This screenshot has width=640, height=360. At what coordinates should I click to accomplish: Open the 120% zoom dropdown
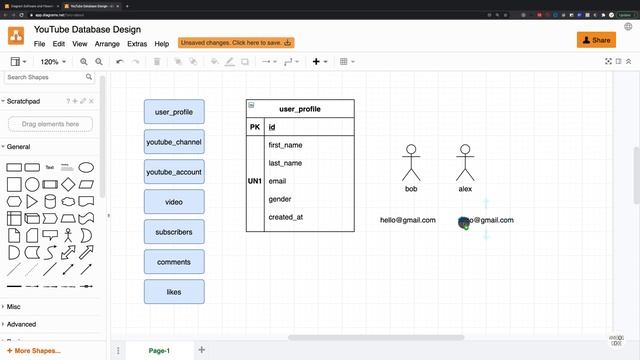[x=53, y=62]
